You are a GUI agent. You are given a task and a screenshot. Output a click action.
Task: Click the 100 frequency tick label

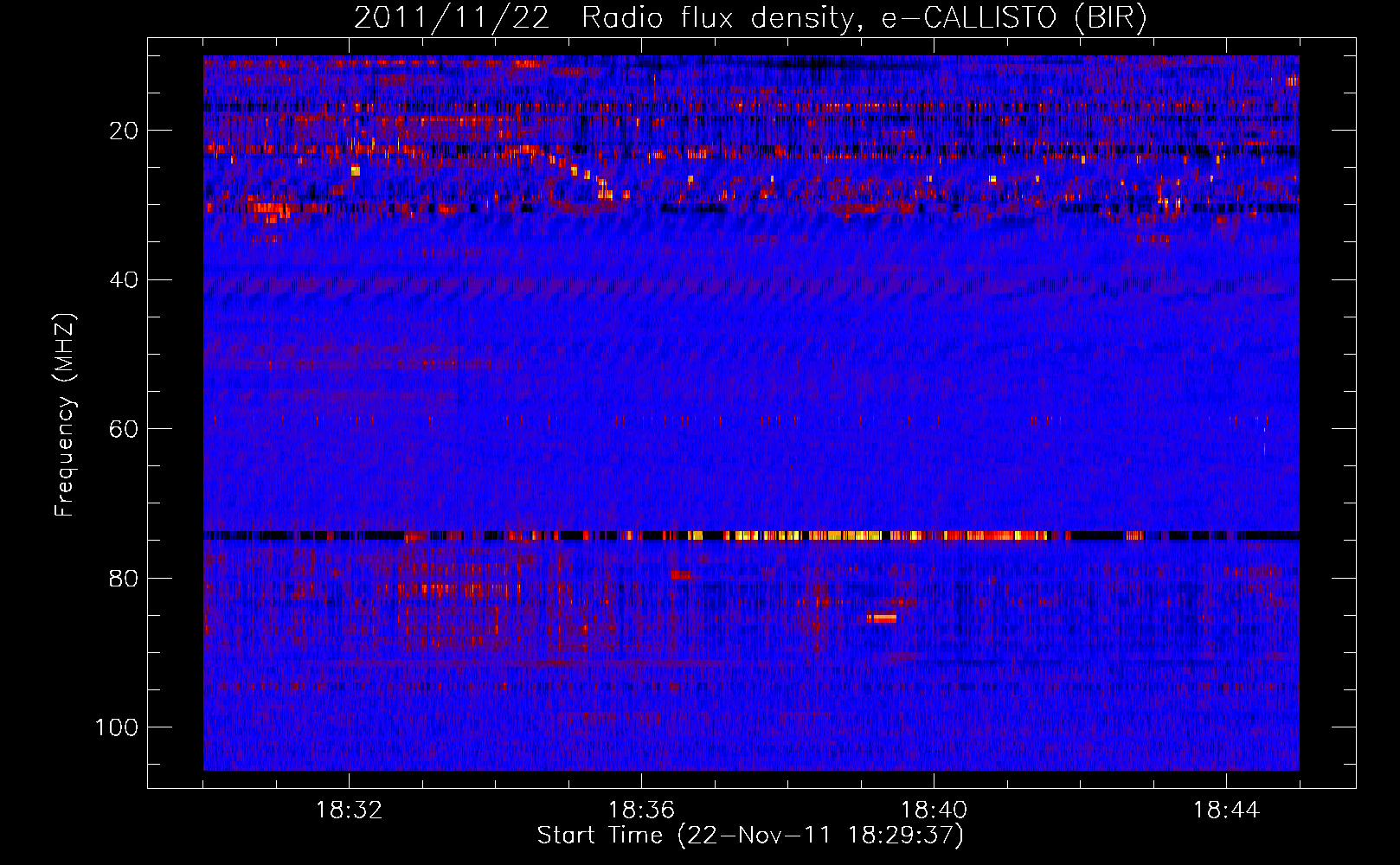[117, 727]
